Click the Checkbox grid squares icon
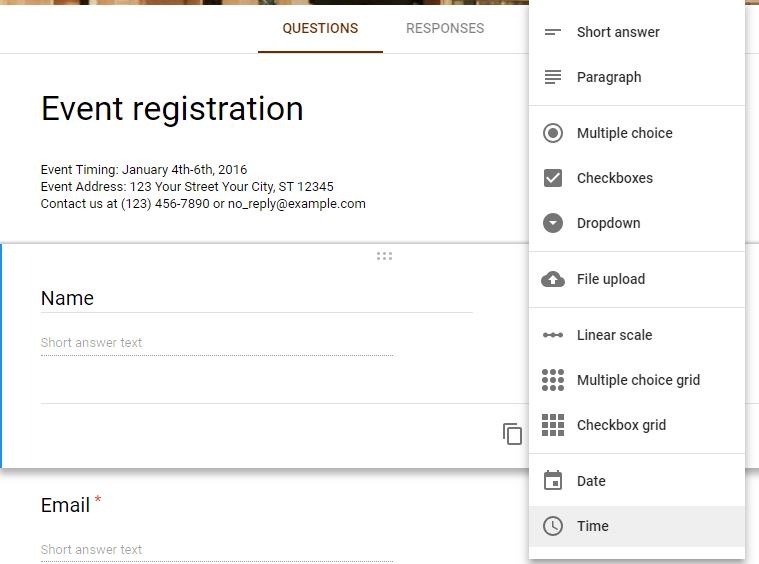Image resolution: width=759 pixels, height=564 pixels. click(x=552, y=425)
